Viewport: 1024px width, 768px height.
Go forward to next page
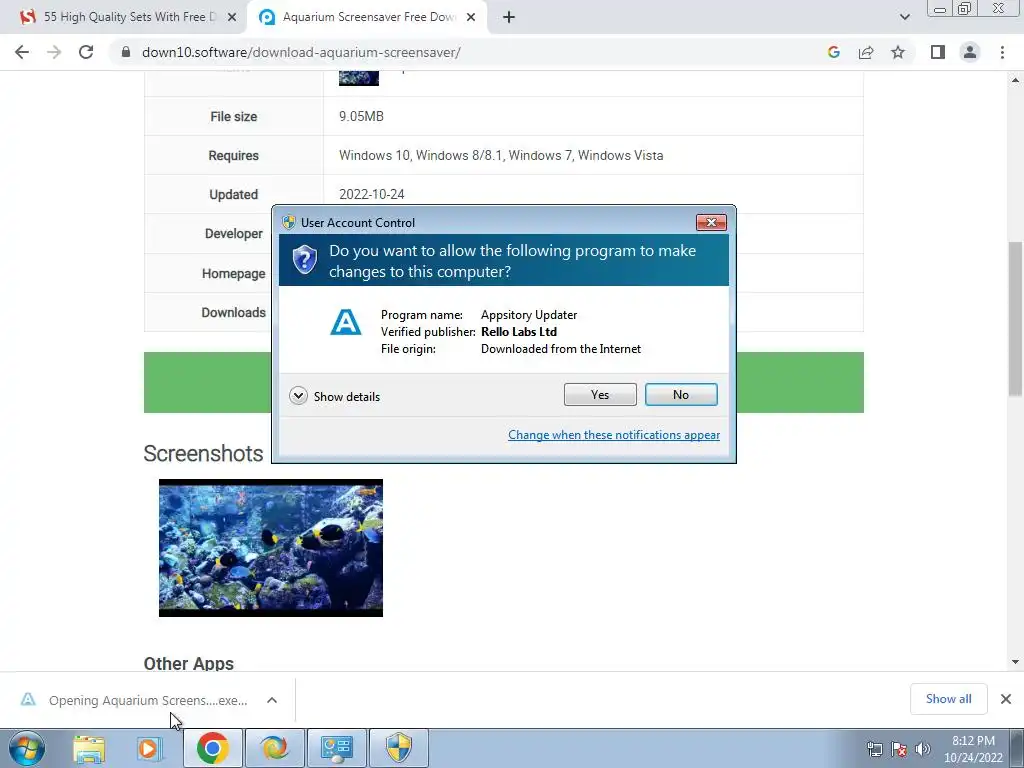click(54, 52)
